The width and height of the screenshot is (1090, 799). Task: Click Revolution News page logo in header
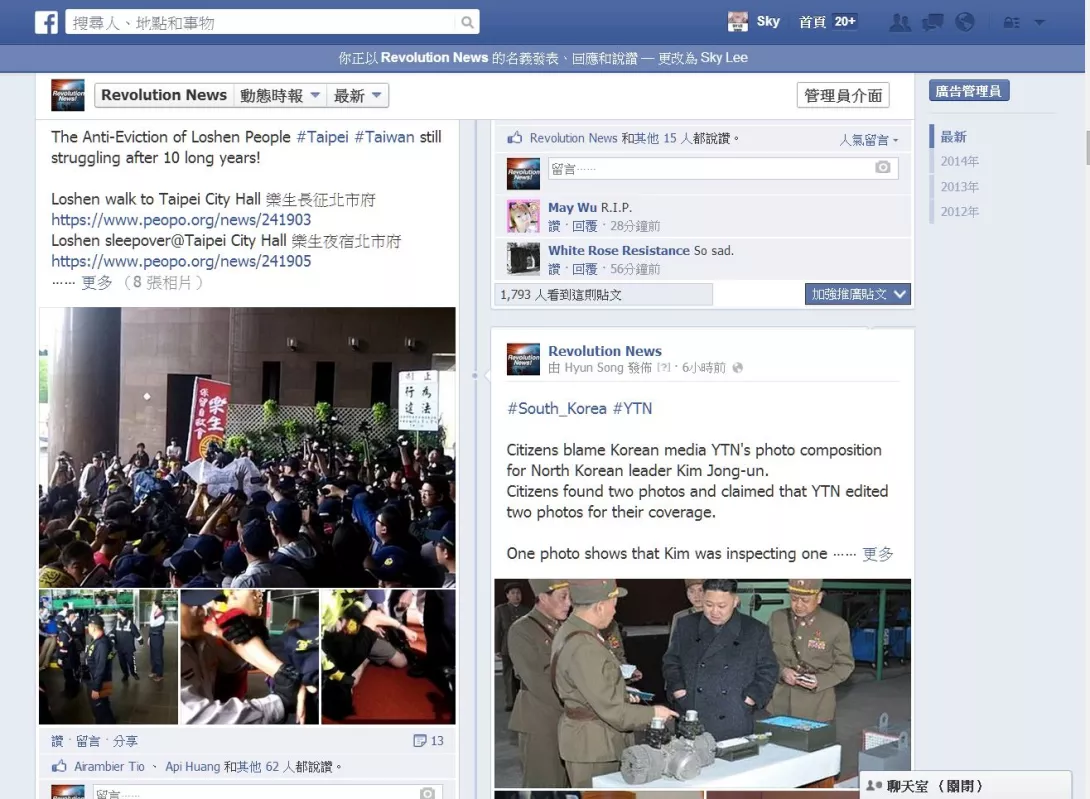[67, 95]
